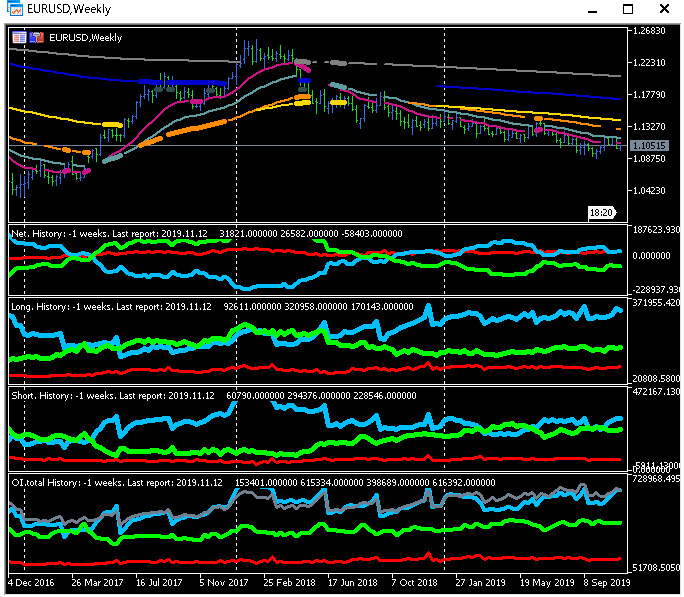684x597 pixels.
Task: Select the Net. History indicator label
Action: pyautogui.click(x=207, y=234)
